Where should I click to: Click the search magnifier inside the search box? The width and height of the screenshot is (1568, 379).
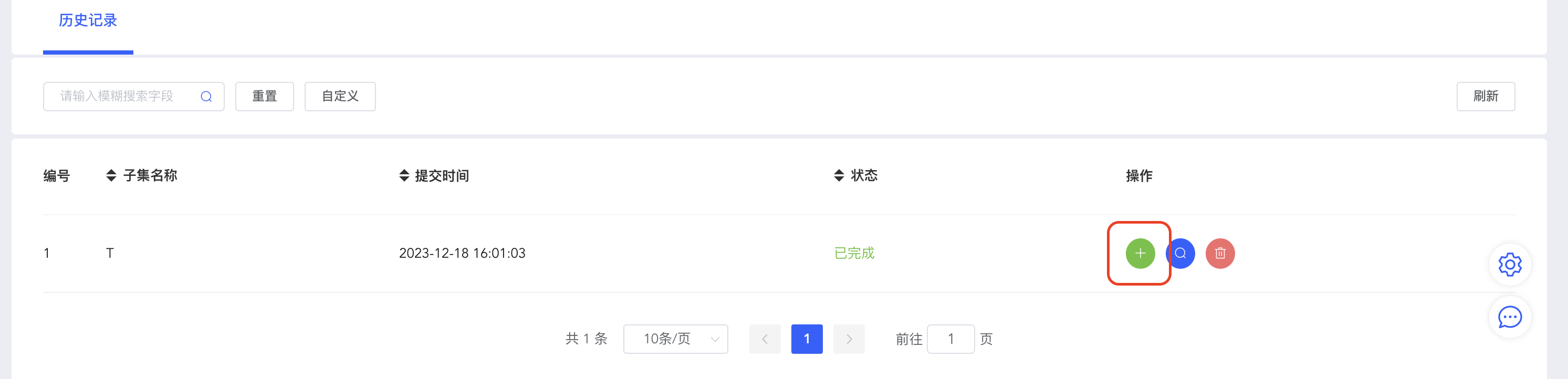[x=206, y=96]
